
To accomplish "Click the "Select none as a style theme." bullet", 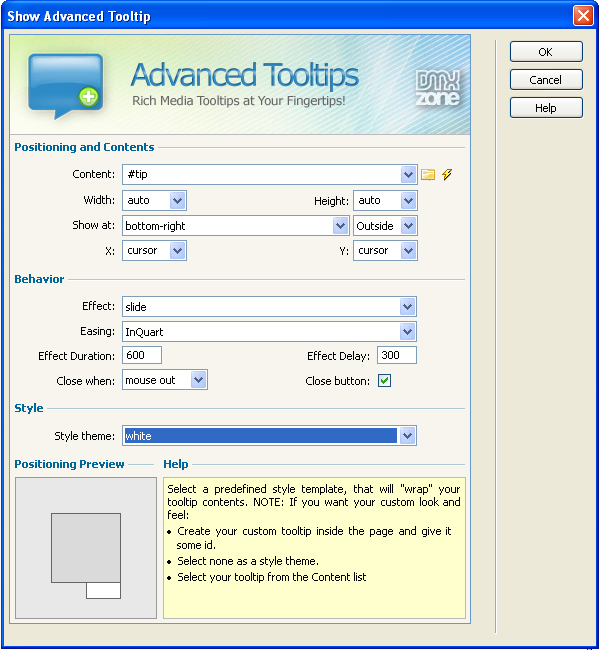I will pyautogui.click(x=248, y=561).
